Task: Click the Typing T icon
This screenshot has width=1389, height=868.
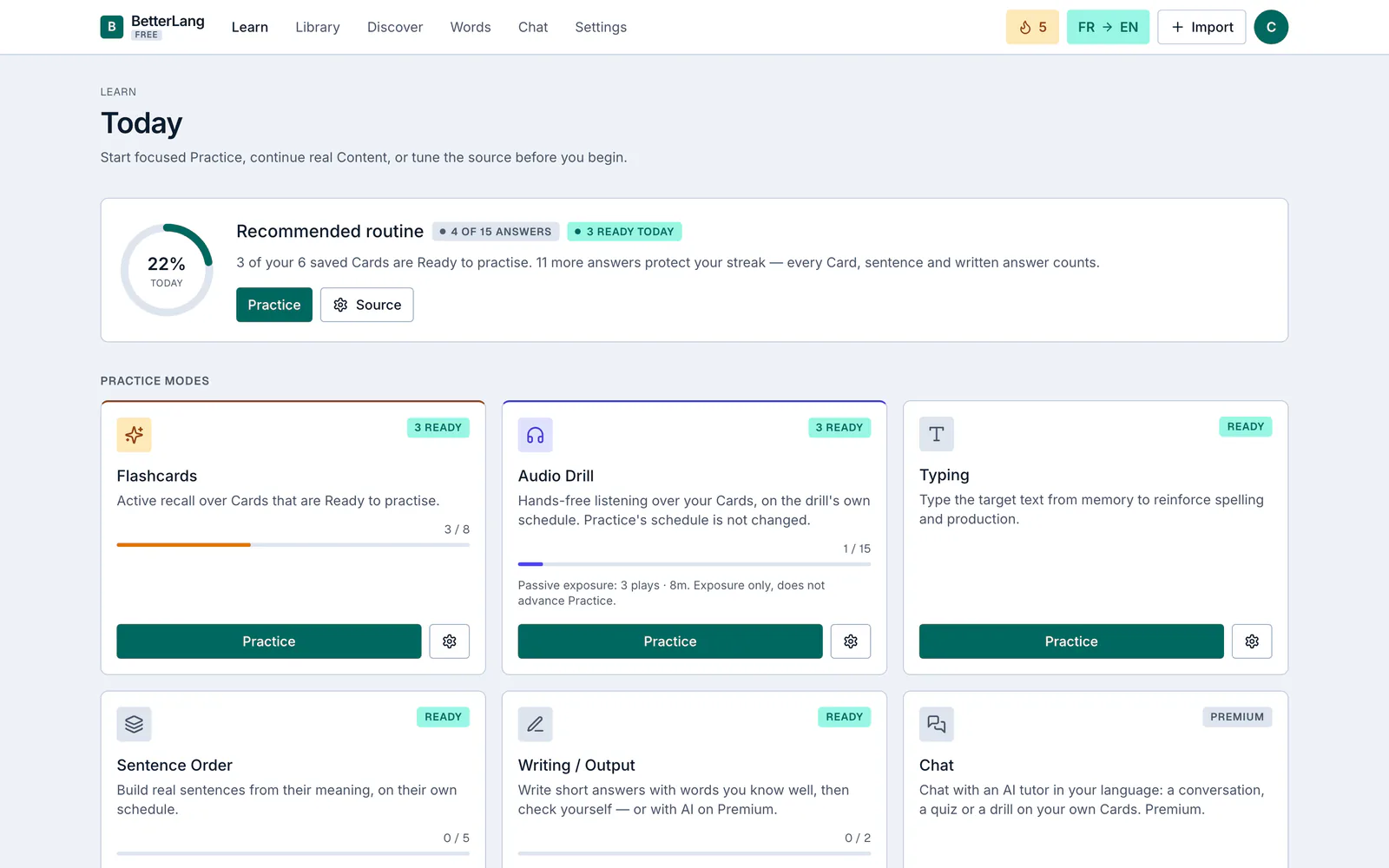Action: pos(937,434)
